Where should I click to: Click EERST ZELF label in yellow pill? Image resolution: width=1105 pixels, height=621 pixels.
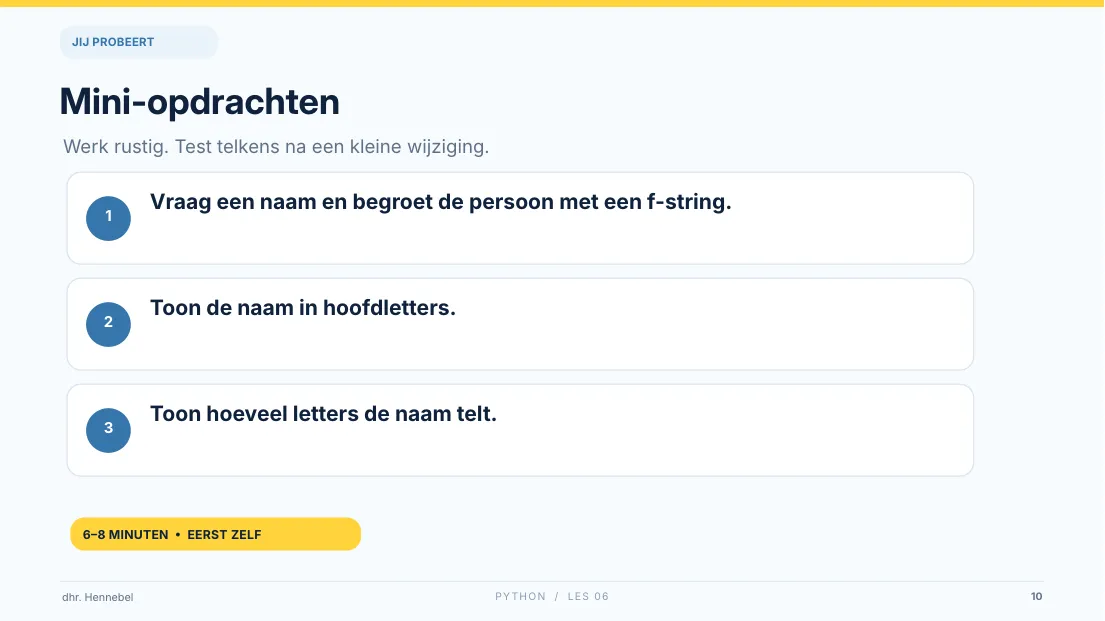(x=224, y=535)
